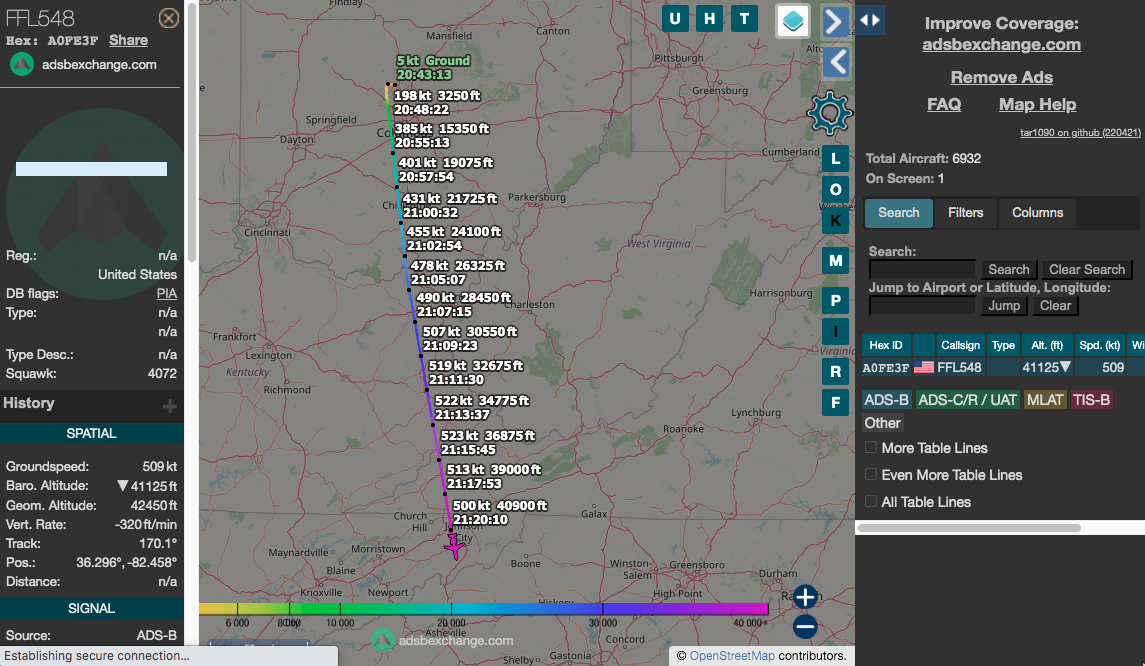1145x666 pixels.
Task: Switch to the Filters tab
Action: click(x=965, y=213)
